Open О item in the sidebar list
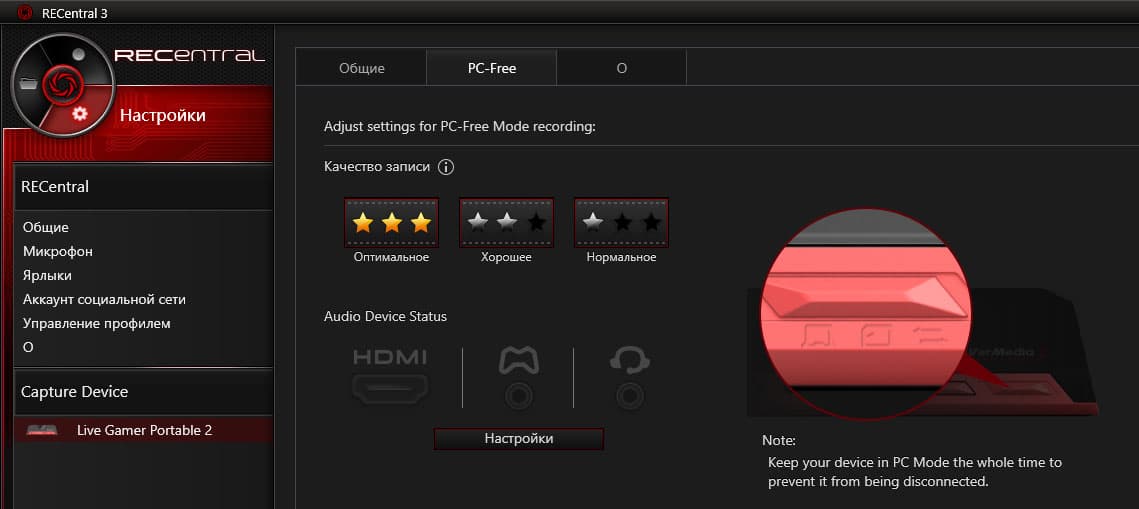1139x509 pixels. point(28,347)
